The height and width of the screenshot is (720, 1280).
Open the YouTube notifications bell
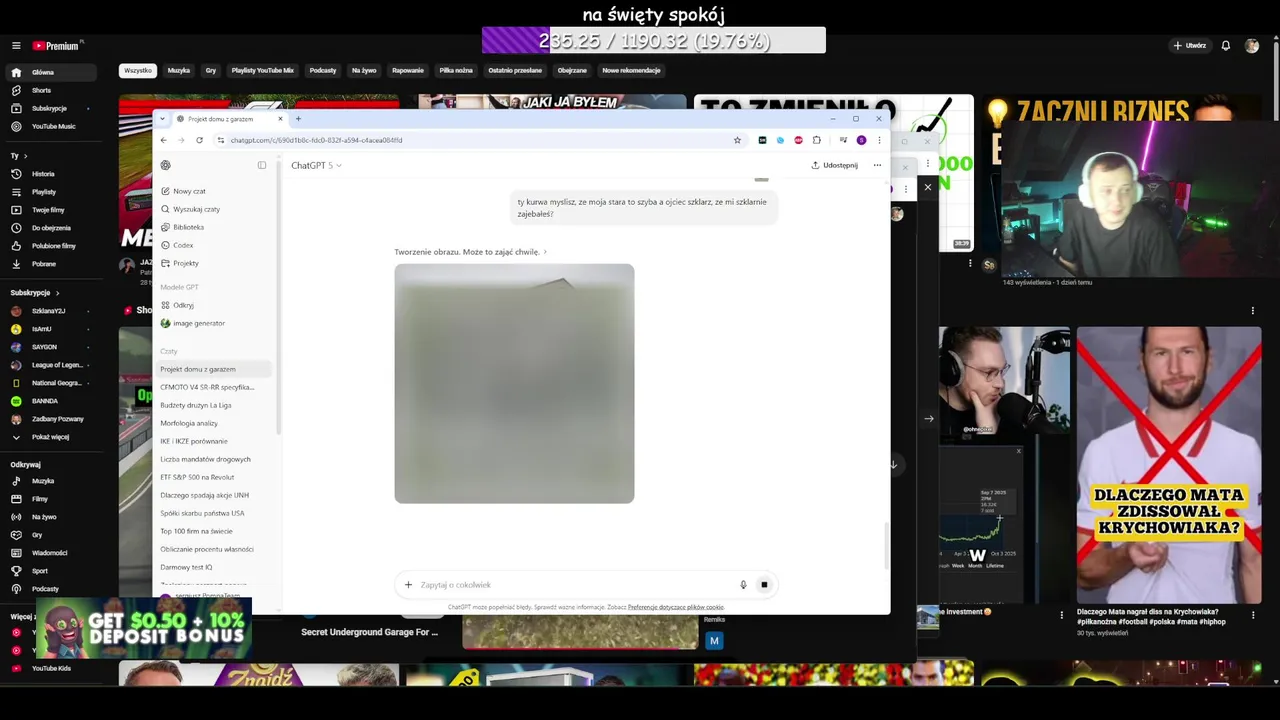click(x=1225, y=46)
